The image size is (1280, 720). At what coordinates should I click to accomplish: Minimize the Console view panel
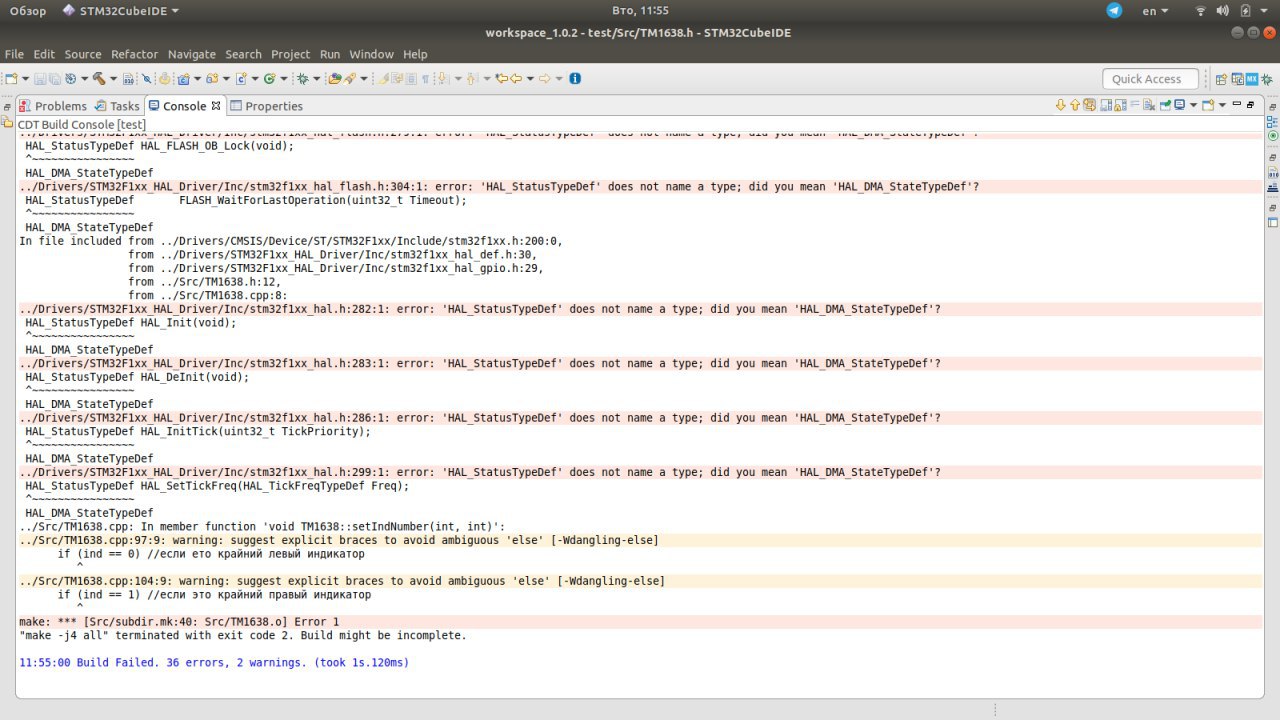pyautogui.click(x=1237, y=103)
